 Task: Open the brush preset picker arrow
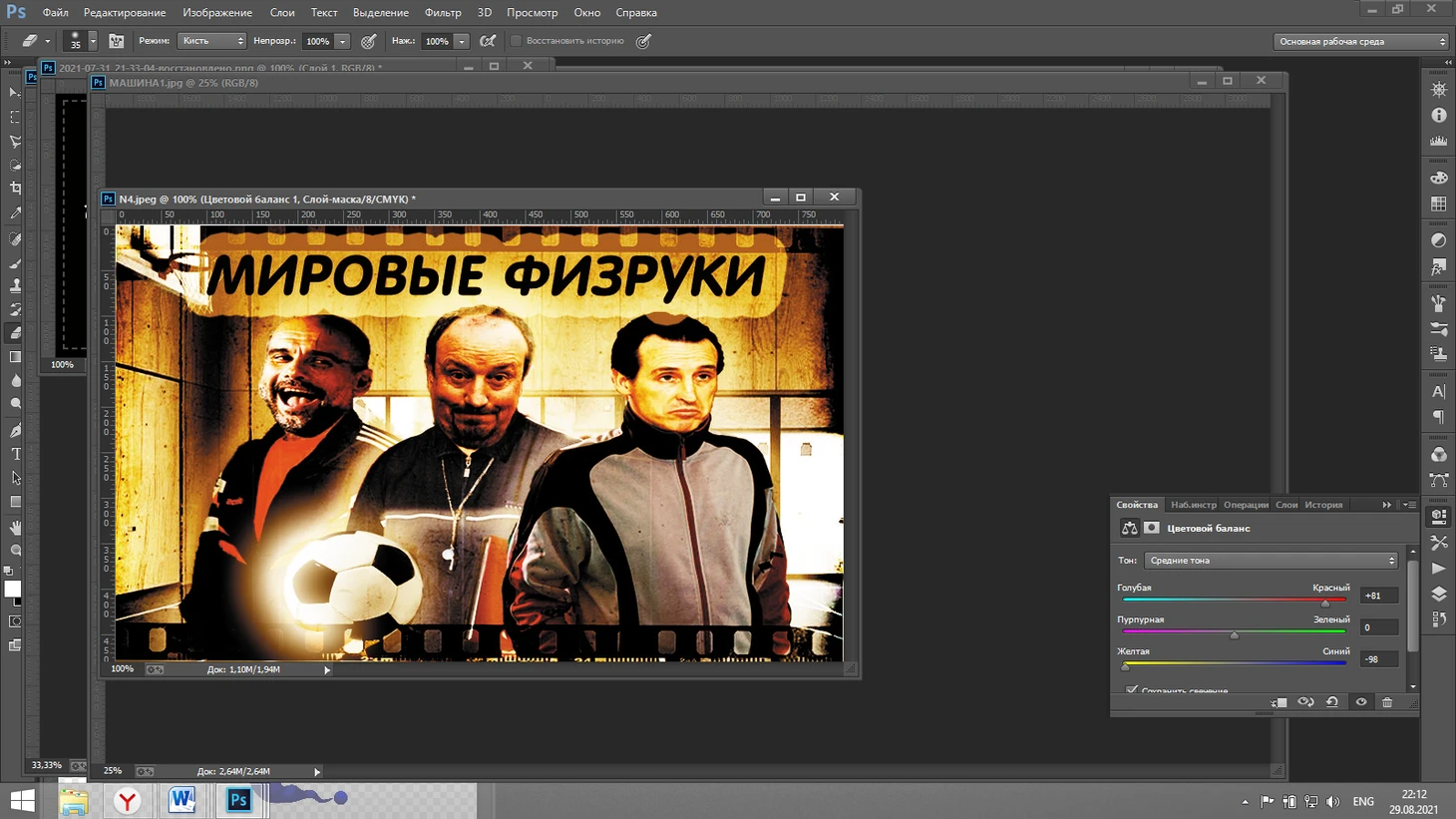[x=93, y=41]
